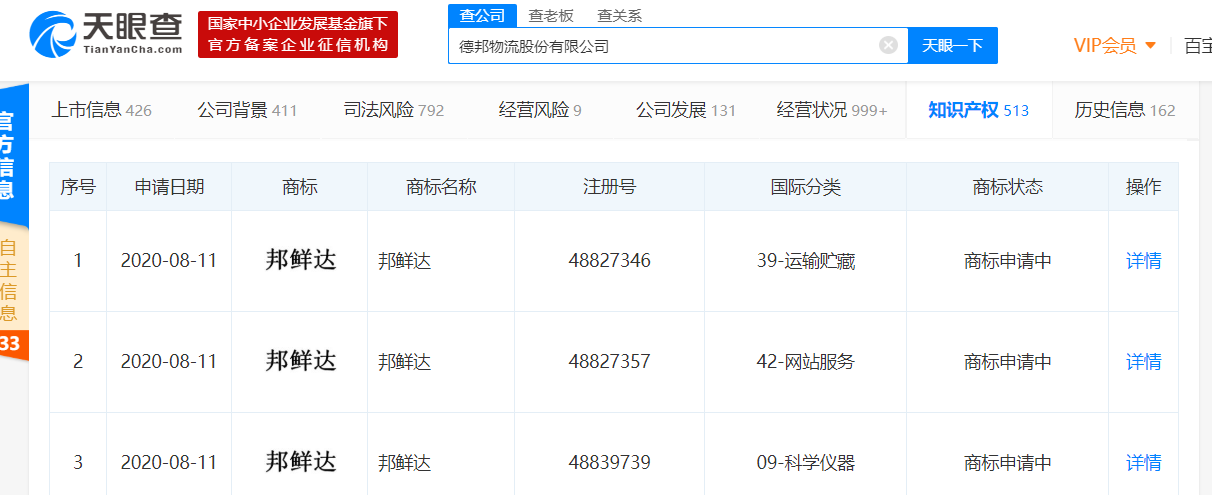The width and height of the screenshot is (1212, 495).
Task: Click trademark name 邦鲜达 in row 2
Action: pos(404,362)
